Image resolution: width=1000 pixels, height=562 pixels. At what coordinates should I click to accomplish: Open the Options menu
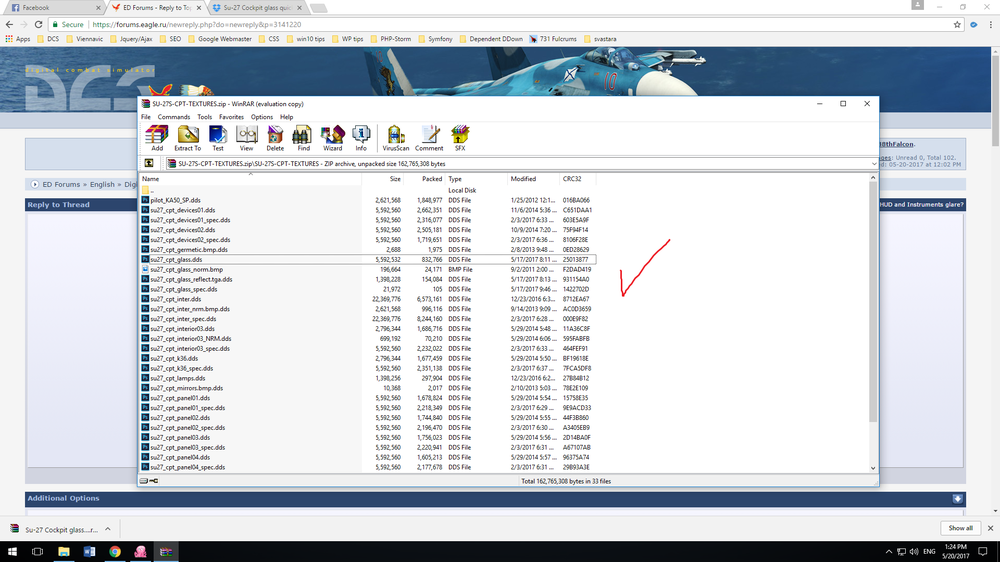[x=261, y=117]
